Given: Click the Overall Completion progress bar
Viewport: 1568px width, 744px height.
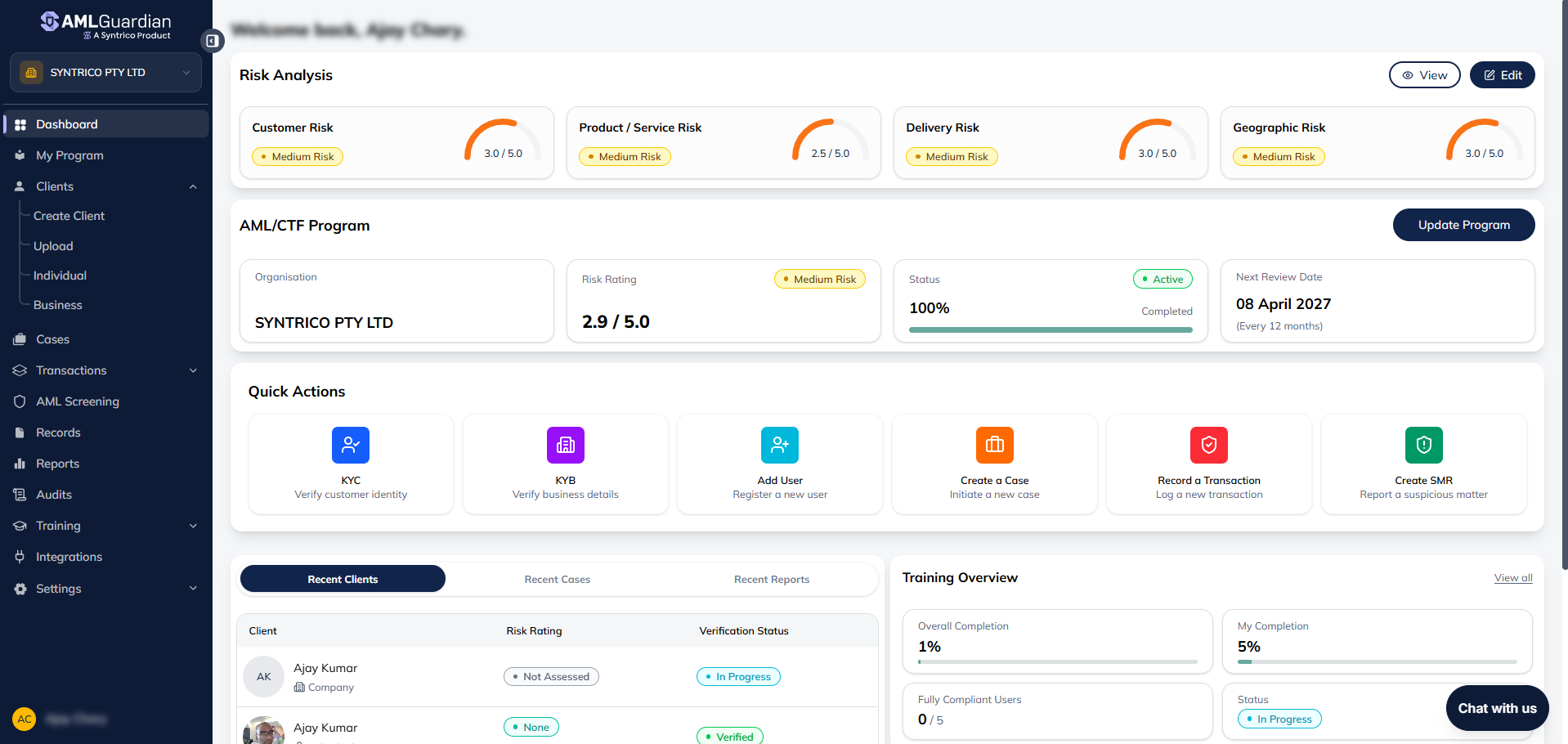Looking at the screenshot, I should (x=1058, y=661).
